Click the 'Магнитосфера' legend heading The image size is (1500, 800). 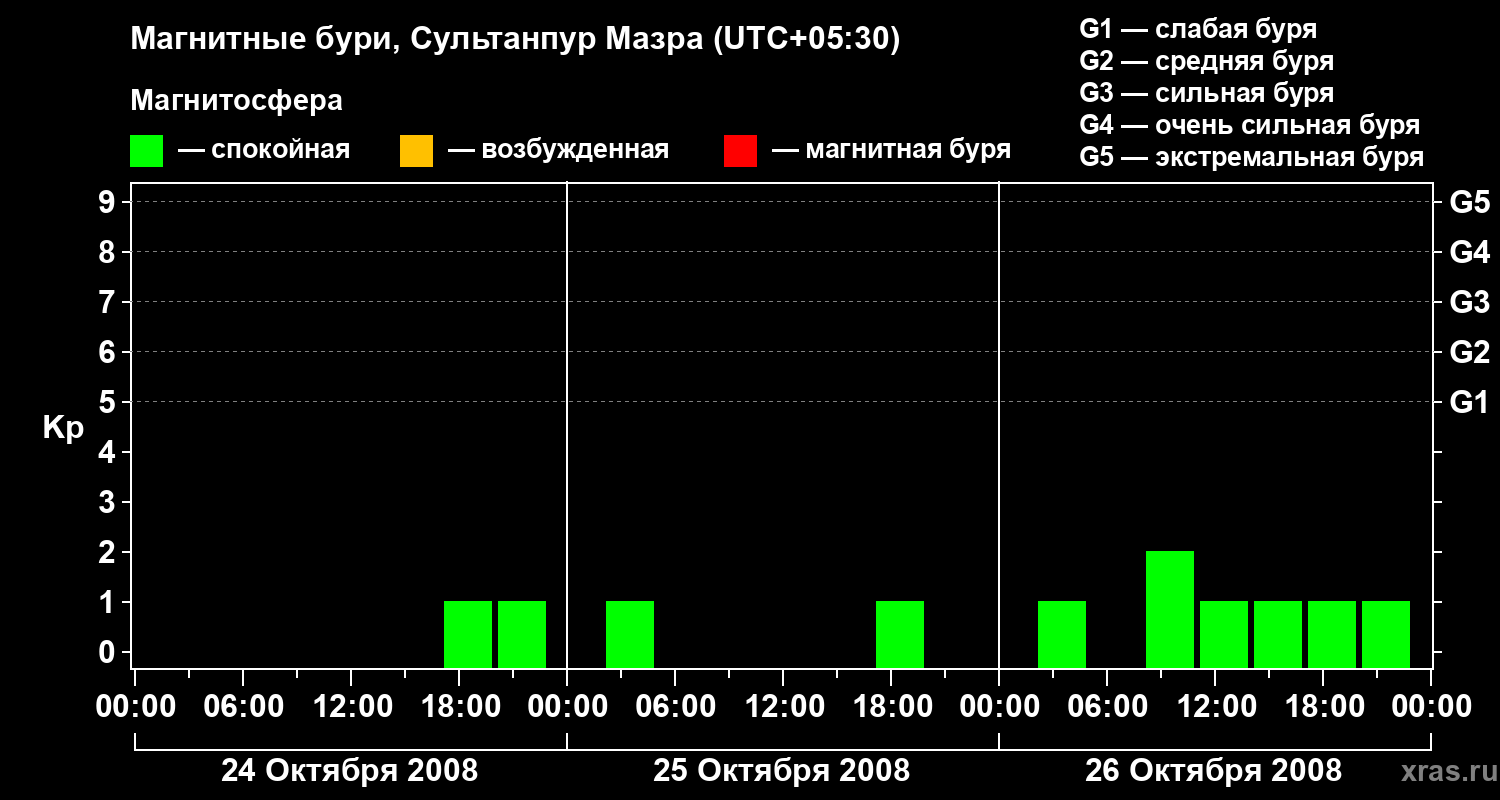(236, 101)
